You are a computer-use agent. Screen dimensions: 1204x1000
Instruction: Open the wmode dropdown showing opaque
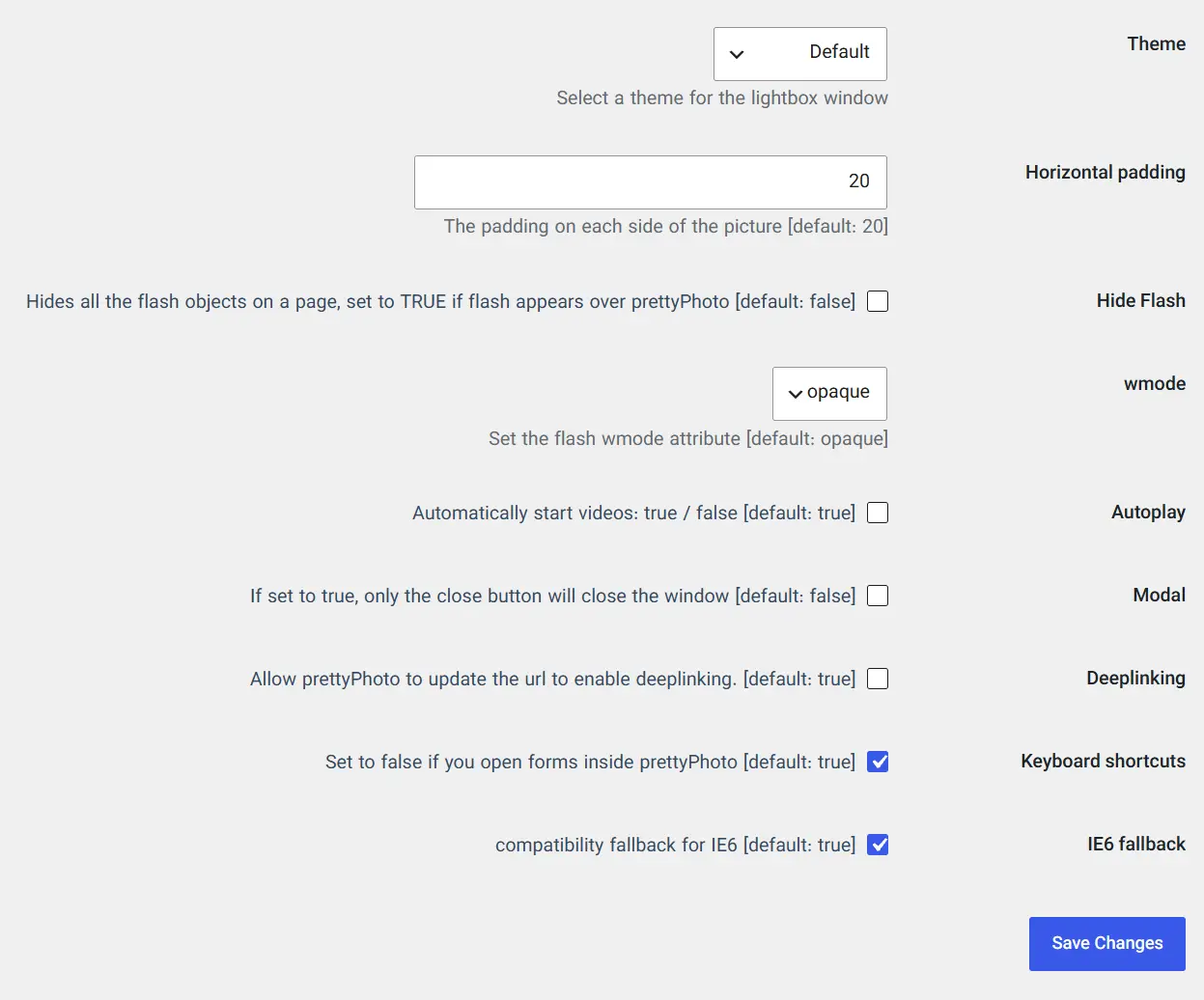tap(829, 394)
